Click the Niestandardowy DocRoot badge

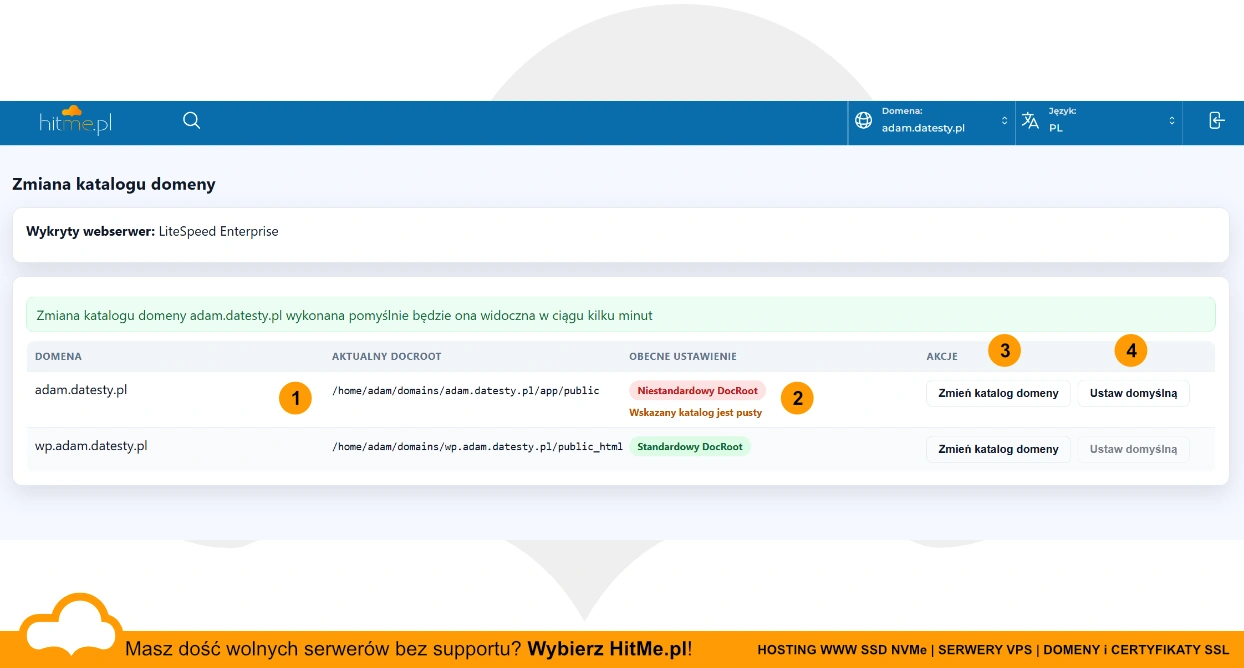point(697,390)
